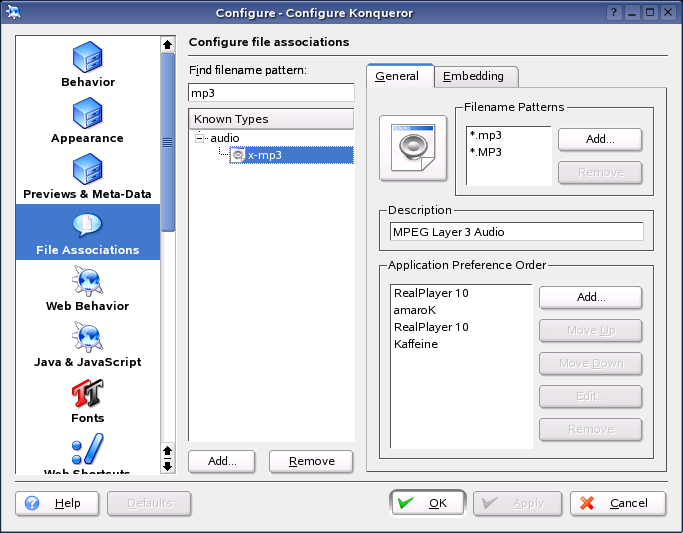Select the File Associations icon
683x533 pixels.
(x=88, y=232)
